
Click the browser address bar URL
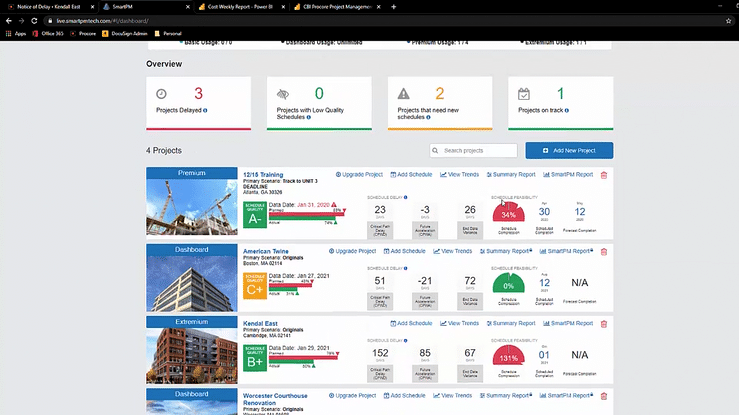(102, 21)
